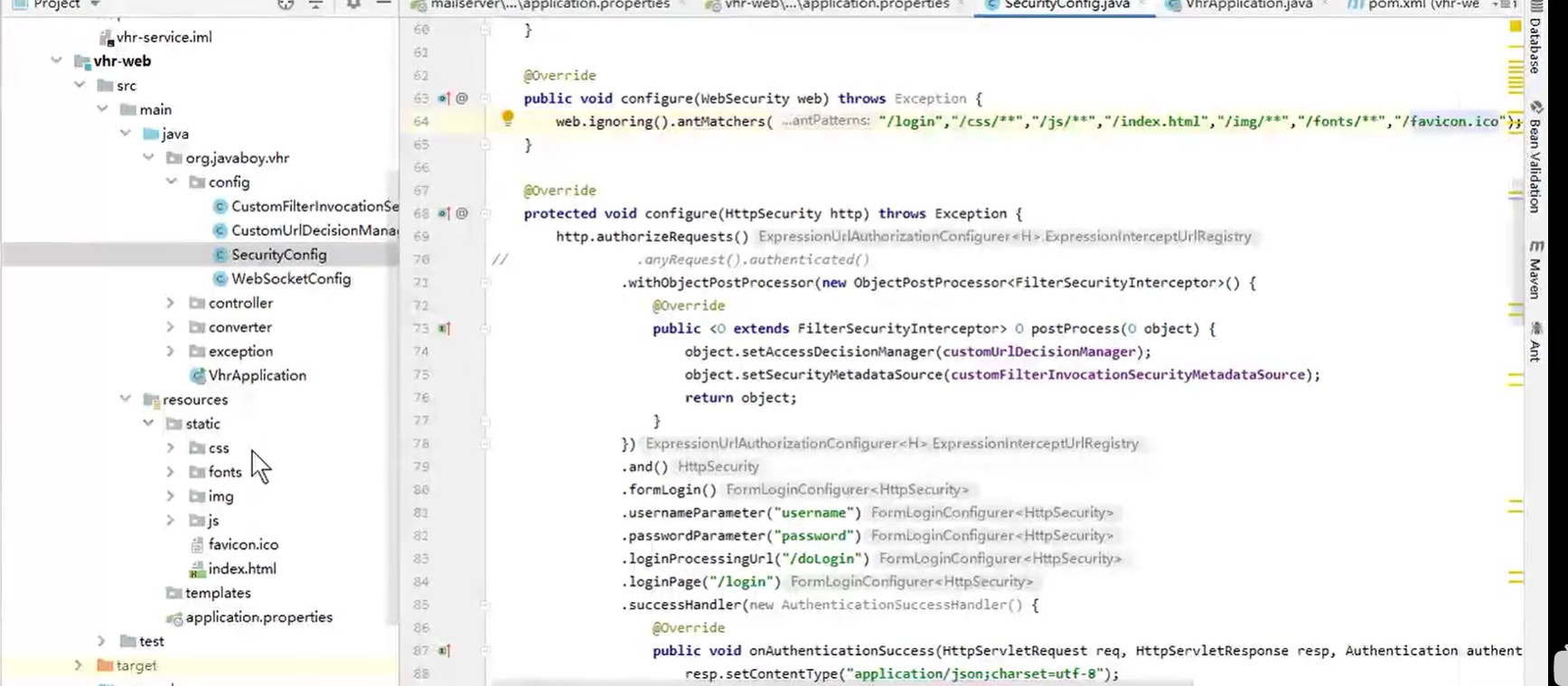Viewport: 1568px width, 686px height.
Task: Open the Ant tool window
Action: (x=1535, y=342)
